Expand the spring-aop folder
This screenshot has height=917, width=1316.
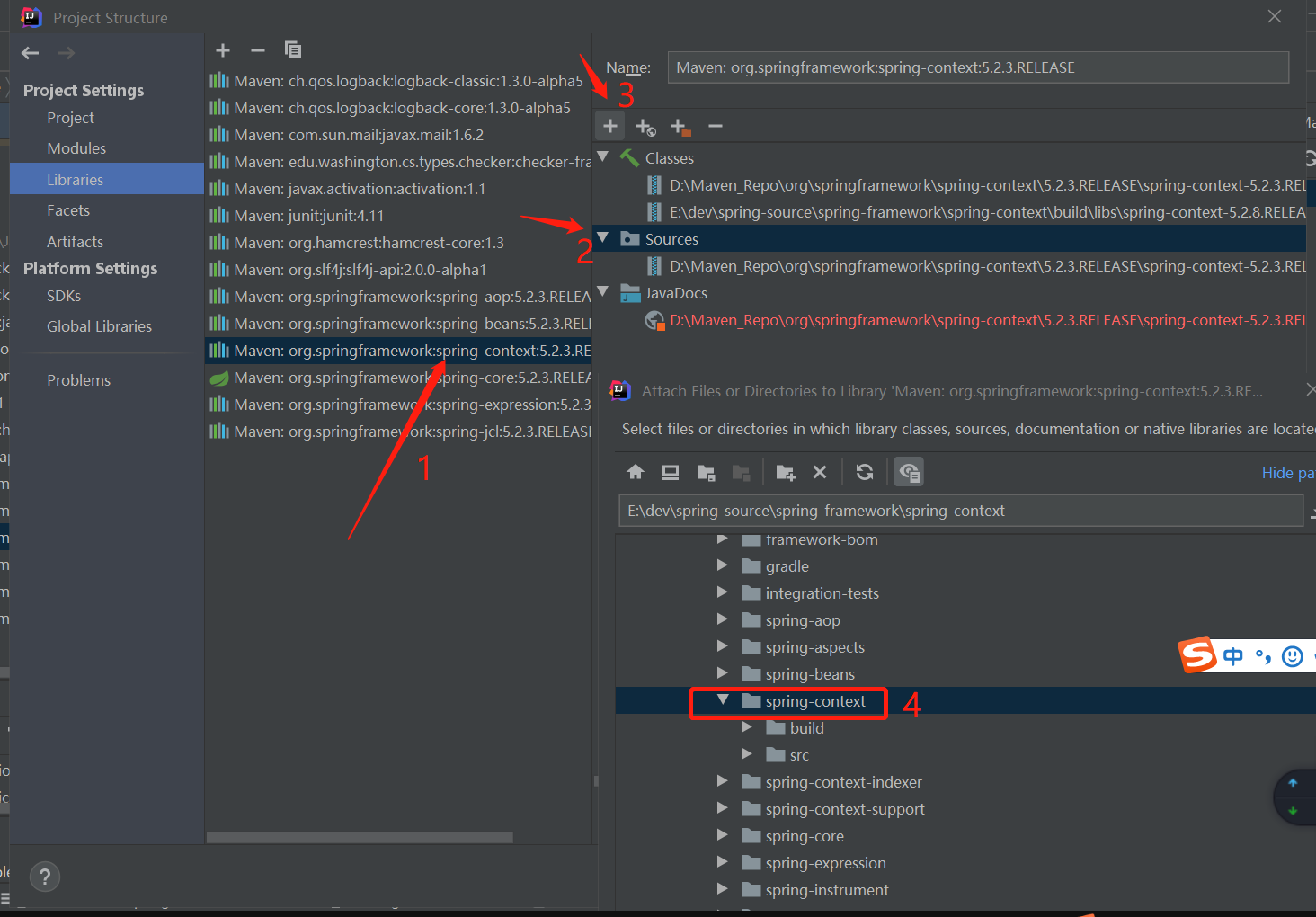[x=723, y=619]
